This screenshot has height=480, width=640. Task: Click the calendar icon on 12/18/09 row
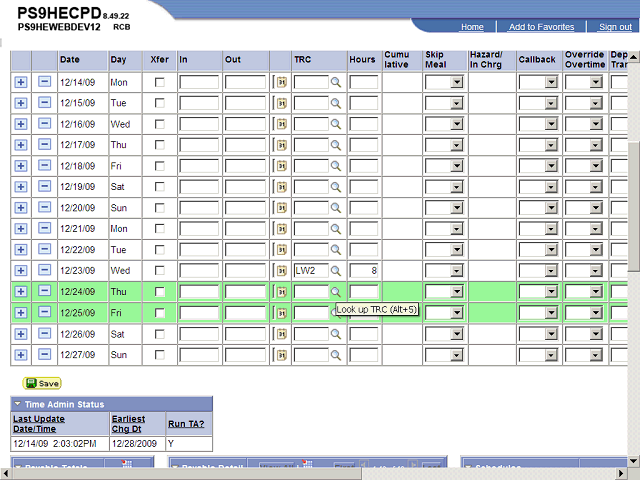[281, 166]
